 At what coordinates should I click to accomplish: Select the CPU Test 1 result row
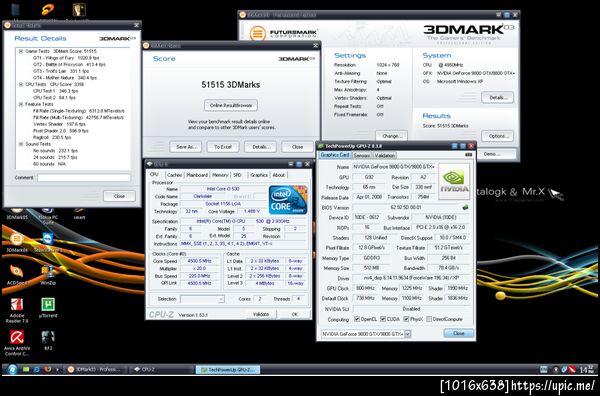(x=55, y=91)
